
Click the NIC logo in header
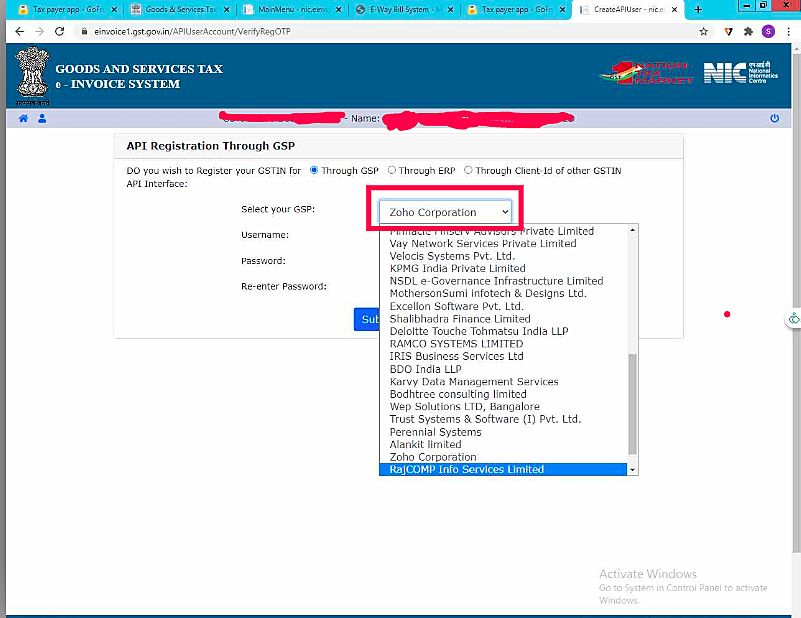click(740, 73)
